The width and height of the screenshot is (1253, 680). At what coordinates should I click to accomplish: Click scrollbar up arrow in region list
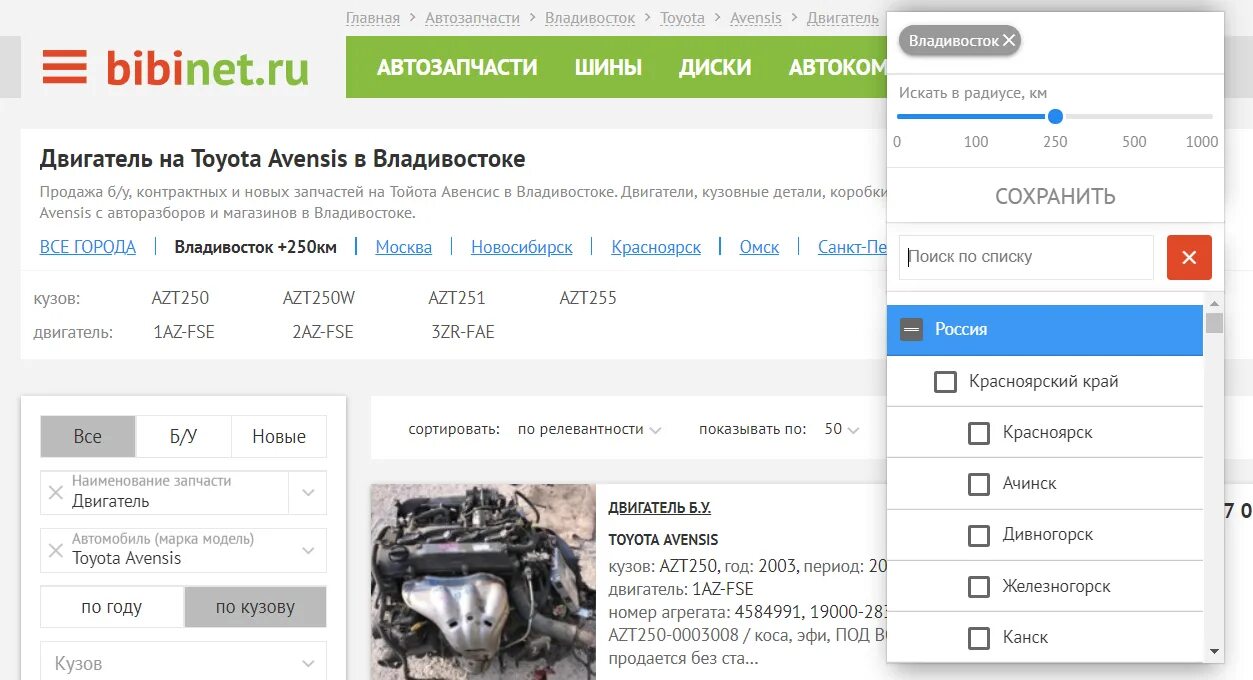(x=1215, y=304)
